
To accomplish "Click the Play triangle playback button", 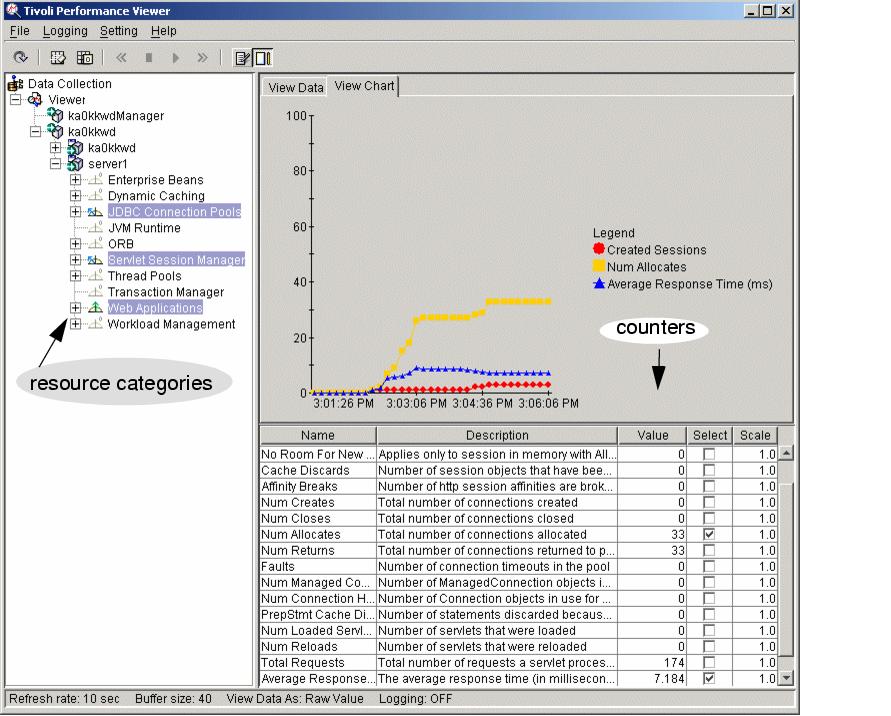I will (176, 57).
